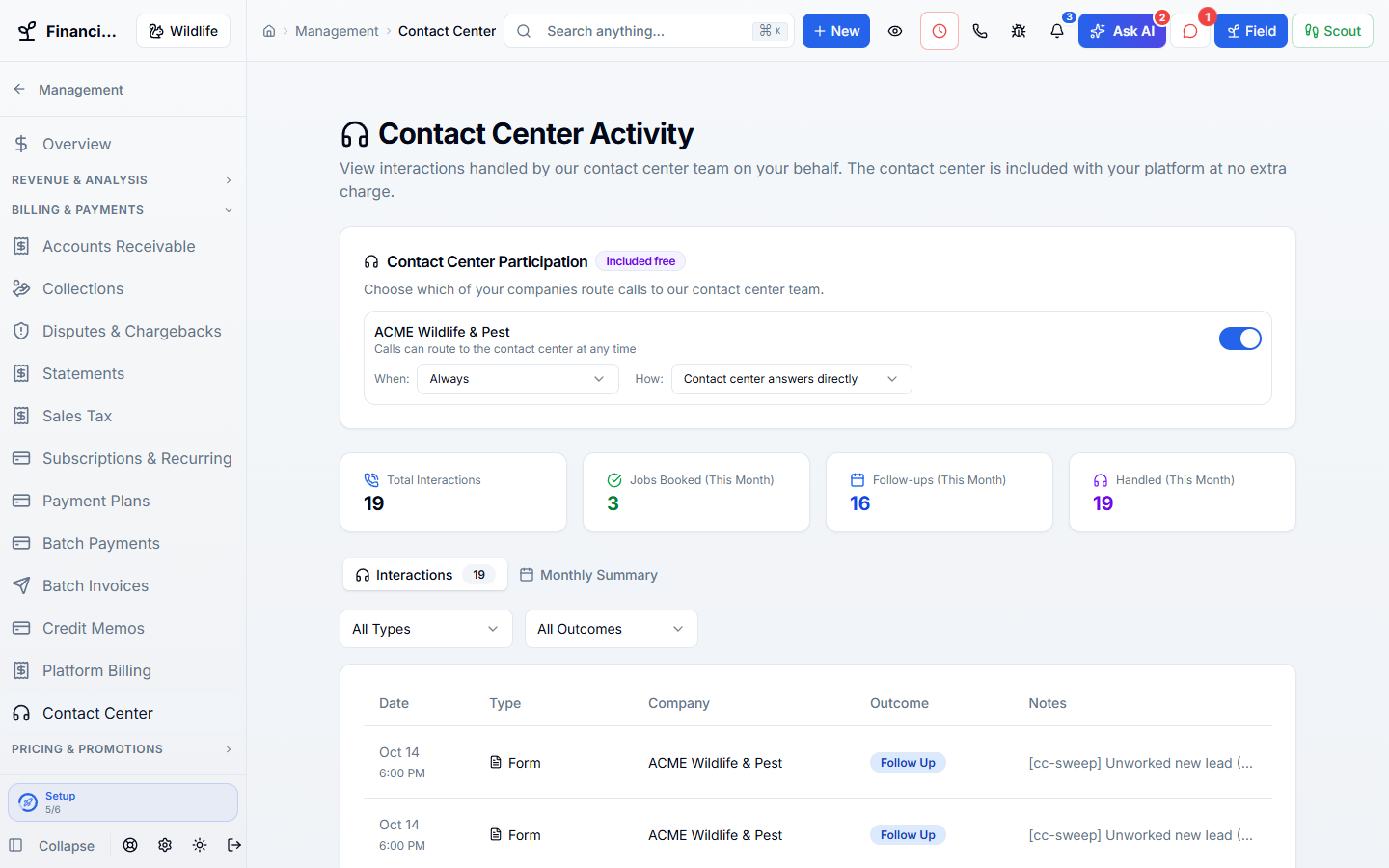
Task: Click the logout icon
Action: (x=234, y=845)
